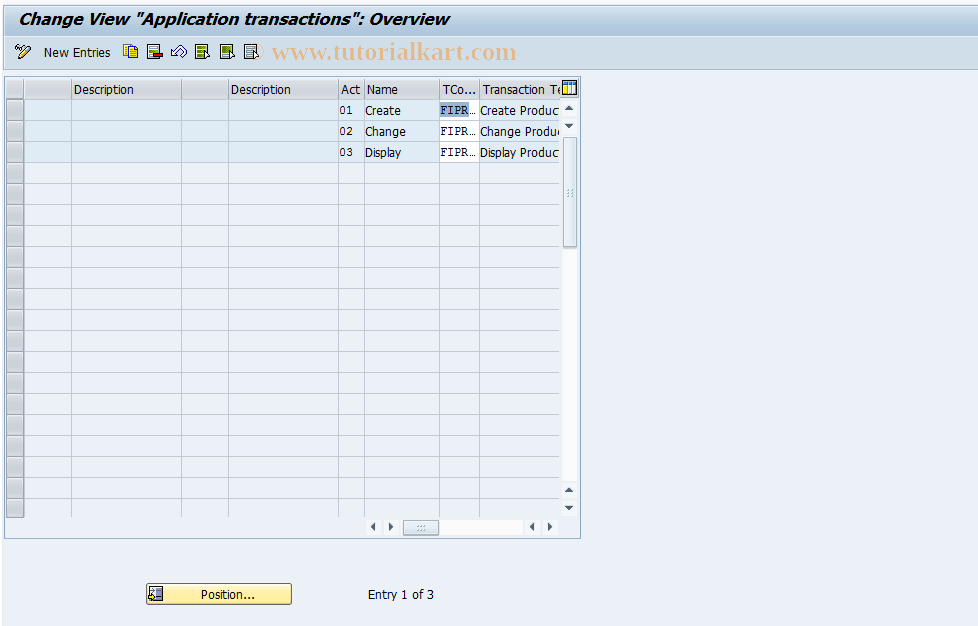Viewport: 978px width, 626px height.
Task: Select the row for activity 02 Change
Action: [14, 131]
